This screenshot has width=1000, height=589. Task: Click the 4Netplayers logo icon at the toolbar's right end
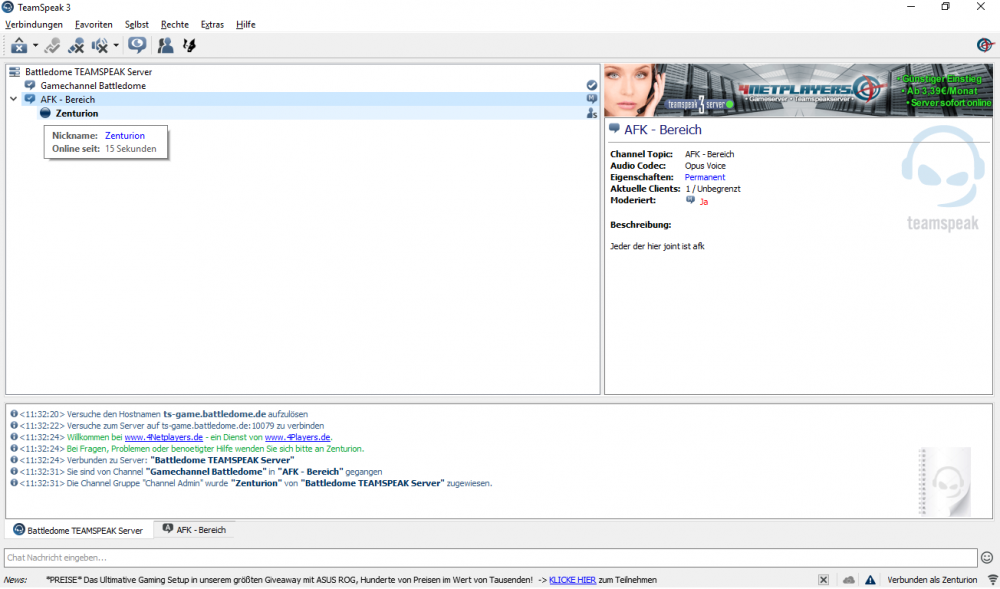tap(985, 45)
